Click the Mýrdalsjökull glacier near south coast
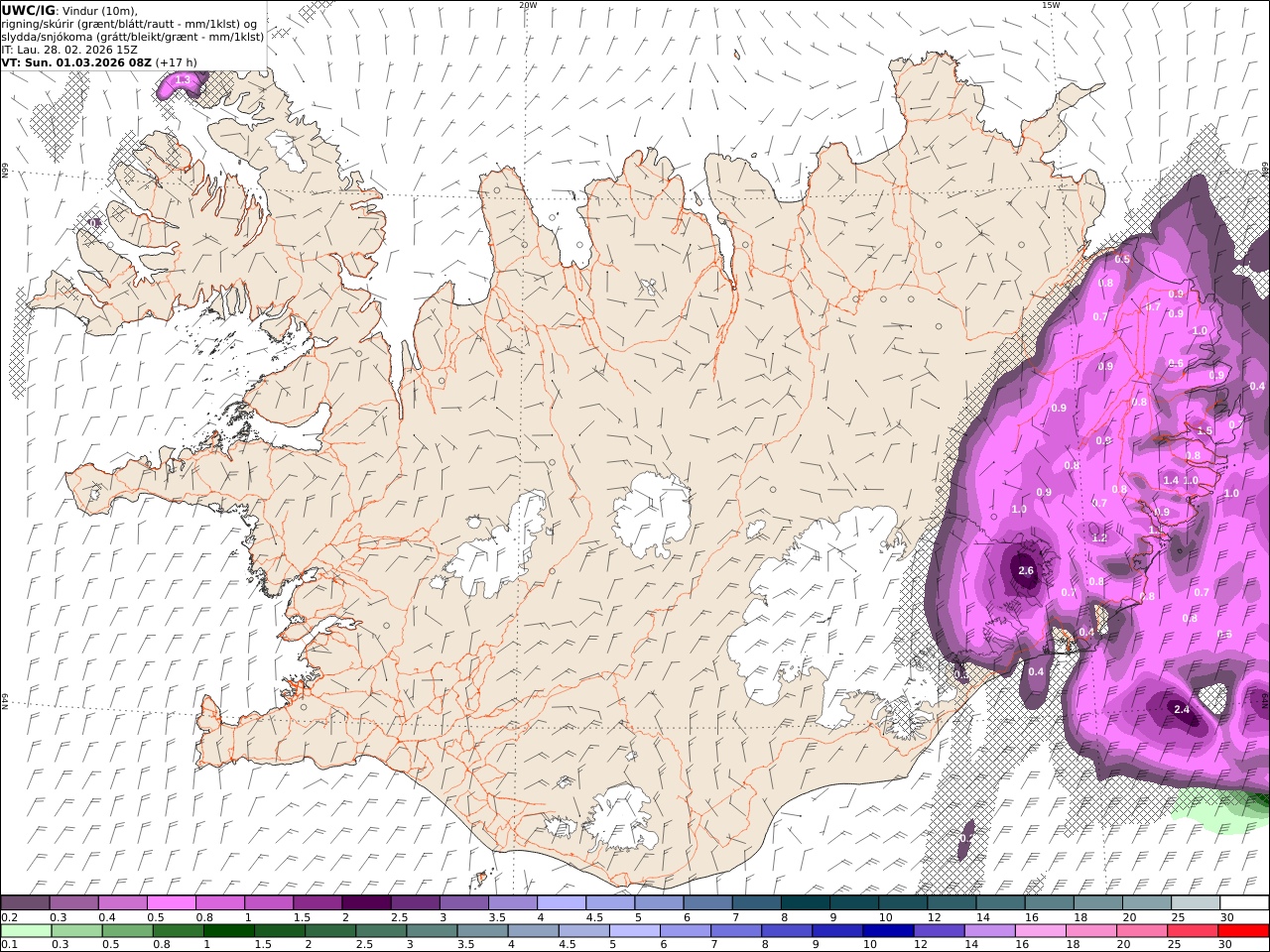The image size is (1270, 952). pyautogui.click(x=622, y=818)
